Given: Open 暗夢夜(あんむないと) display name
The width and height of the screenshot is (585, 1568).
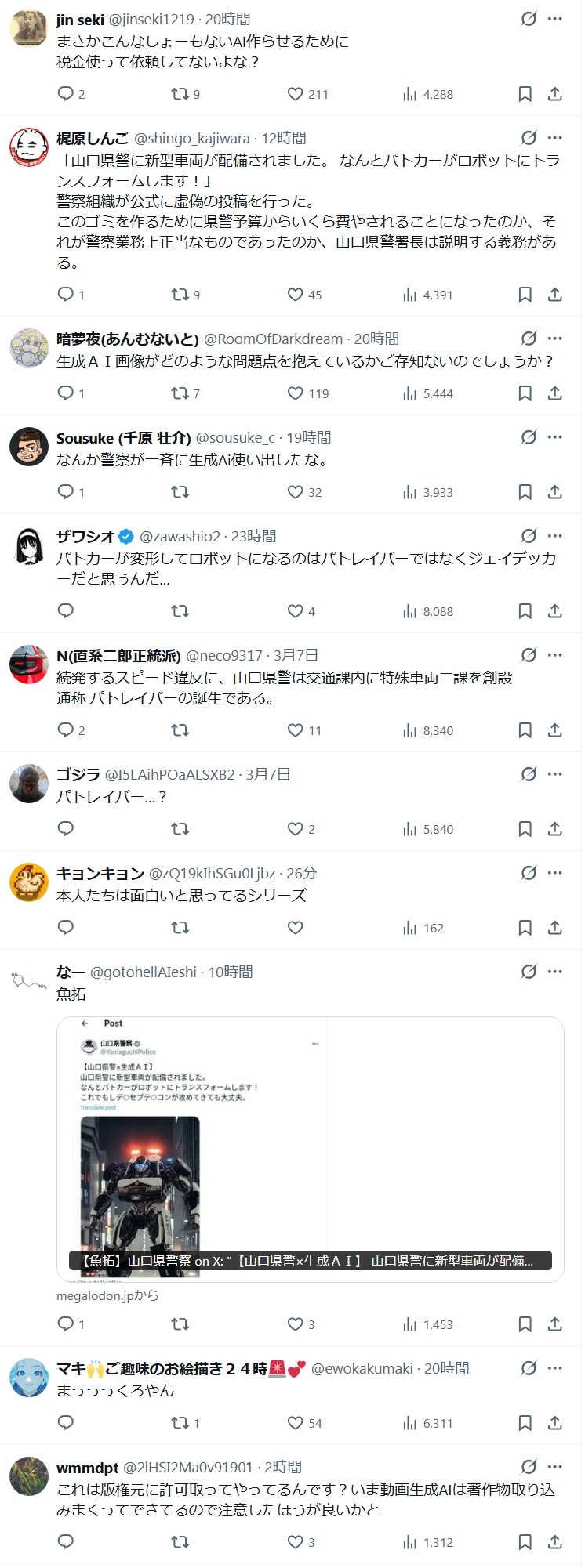Looking at the screenshot, I should 127,339.
